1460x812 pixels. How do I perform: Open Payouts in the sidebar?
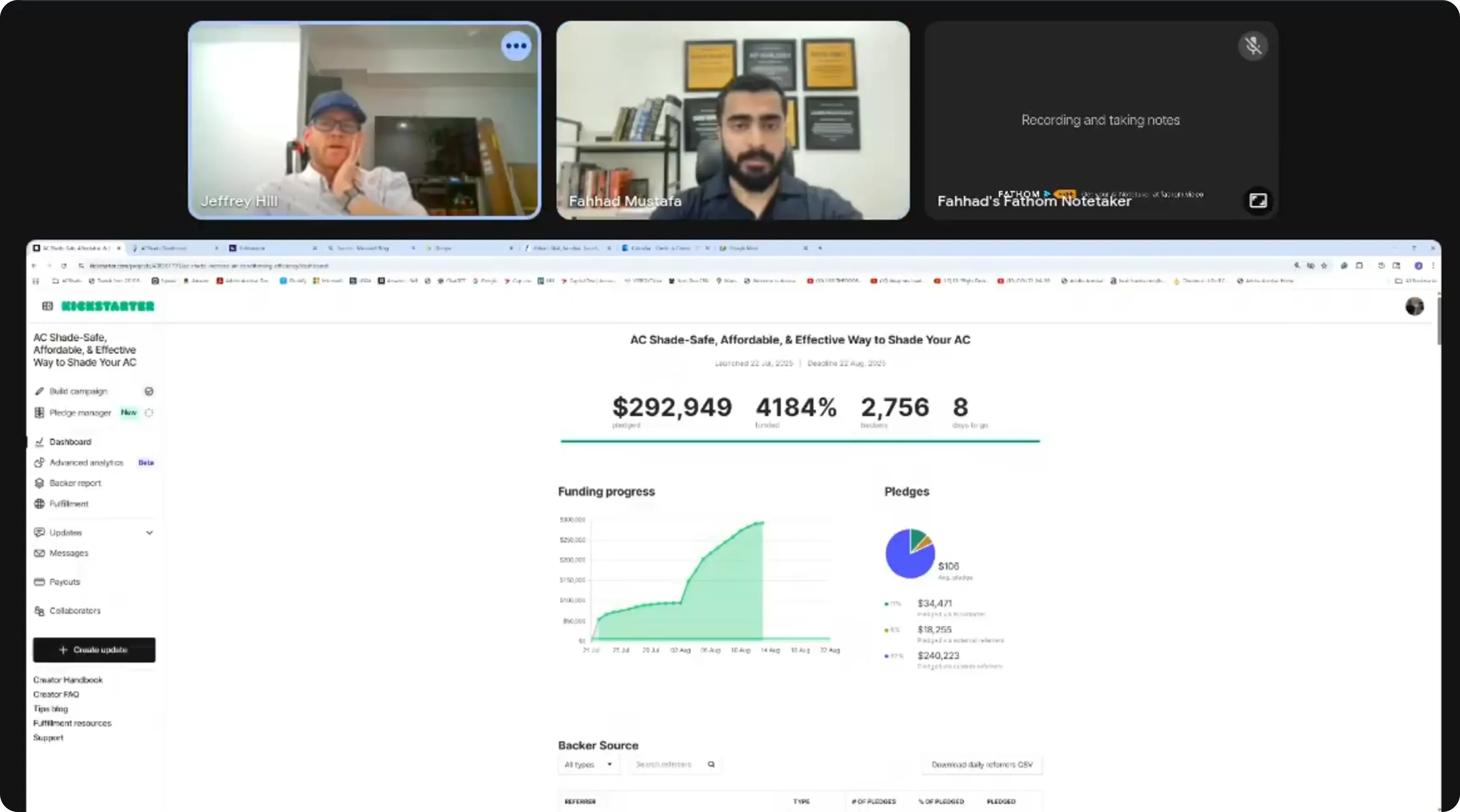(65, 582)
